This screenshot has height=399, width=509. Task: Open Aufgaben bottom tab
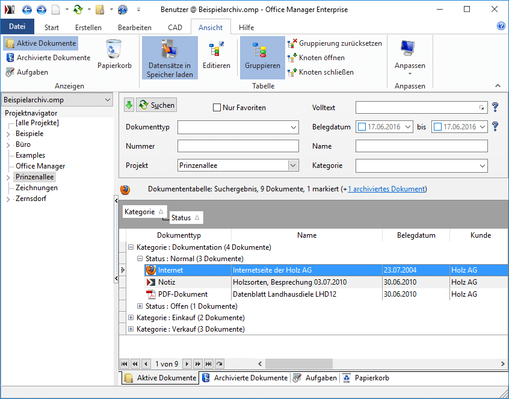tap(315, 378)
